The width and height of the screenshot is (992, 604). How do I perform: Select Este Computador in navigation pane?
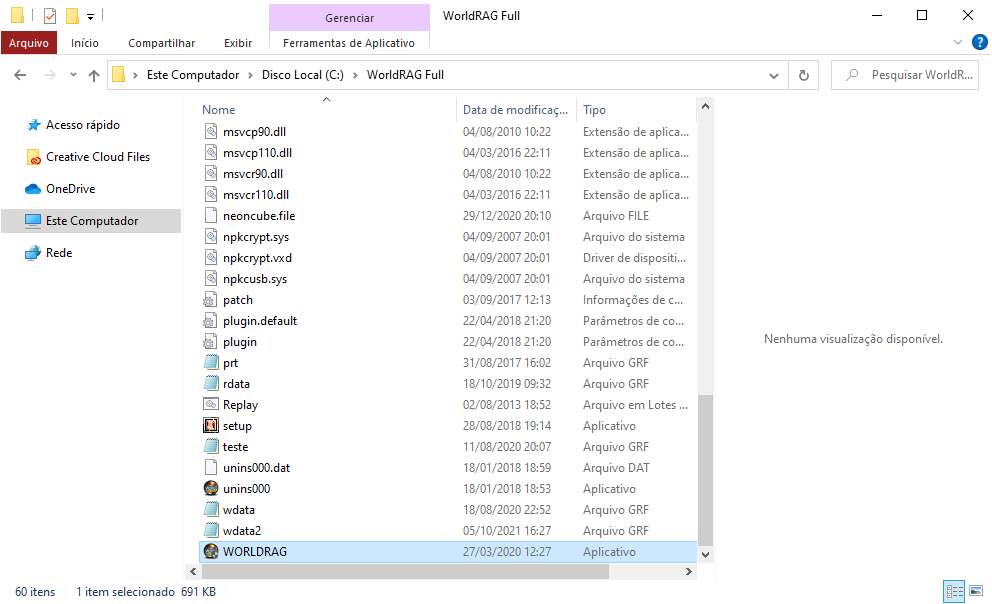(92, 221)
